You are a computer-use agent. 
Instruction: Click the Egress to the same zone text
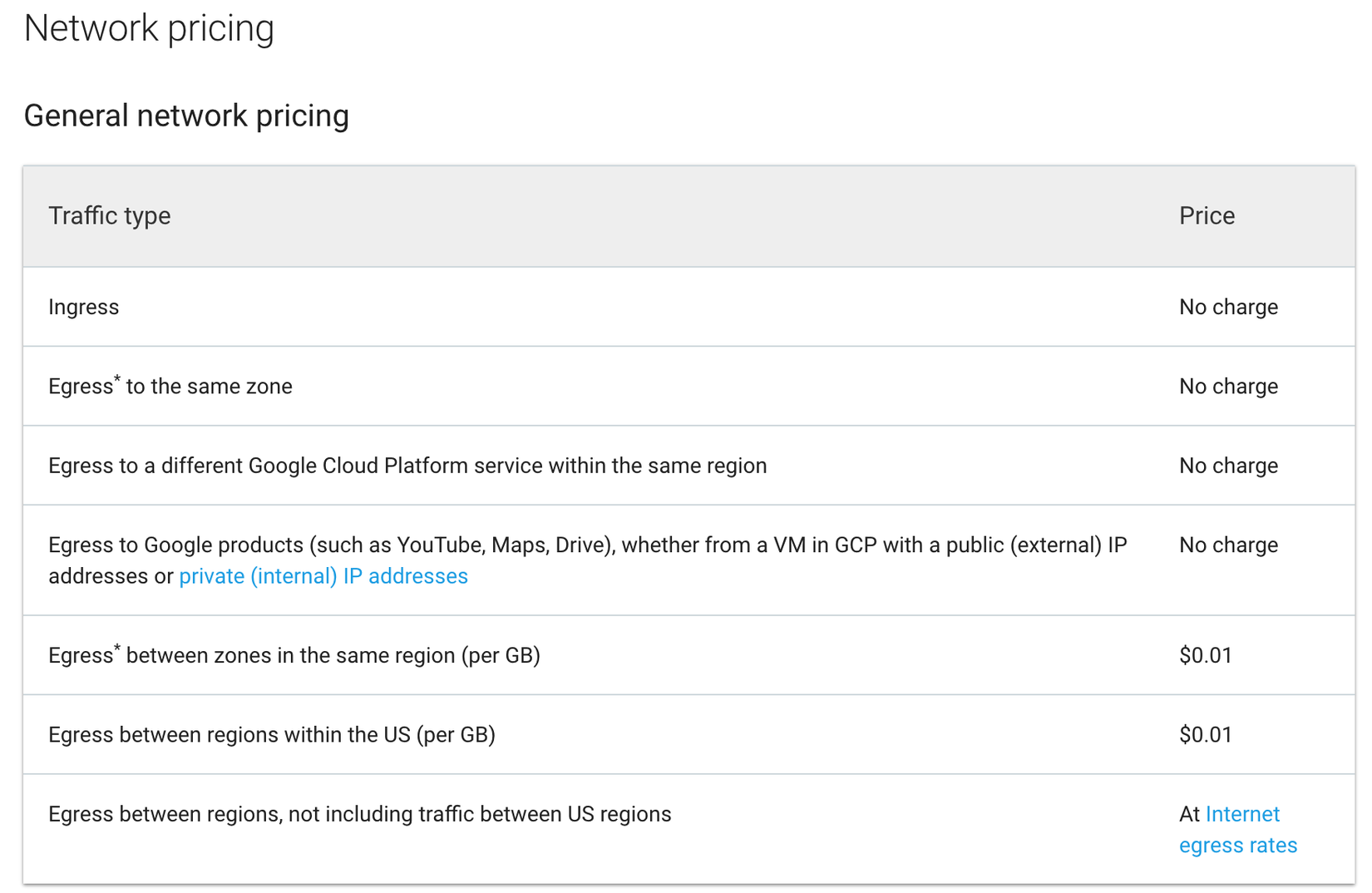pyautogui.click(x=170, y=387)
